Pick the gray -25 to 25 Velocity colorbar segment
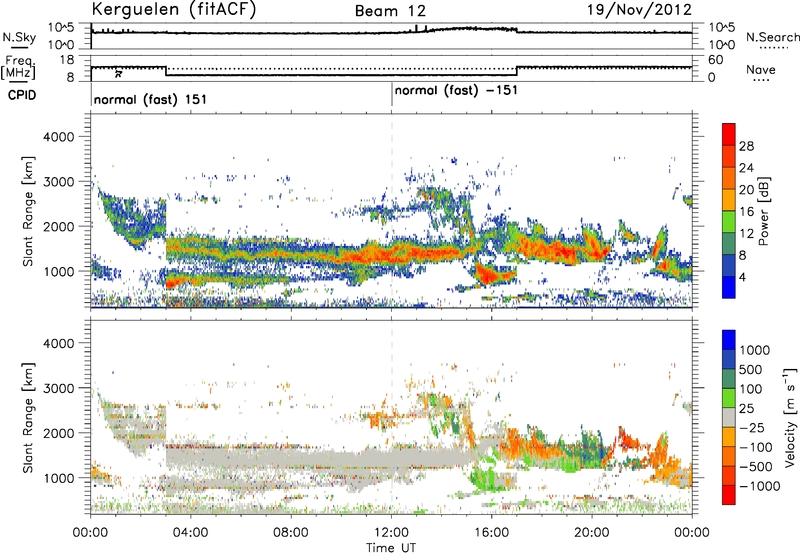The height and width of the screenshot is (554, 800). tap(729, 418)
